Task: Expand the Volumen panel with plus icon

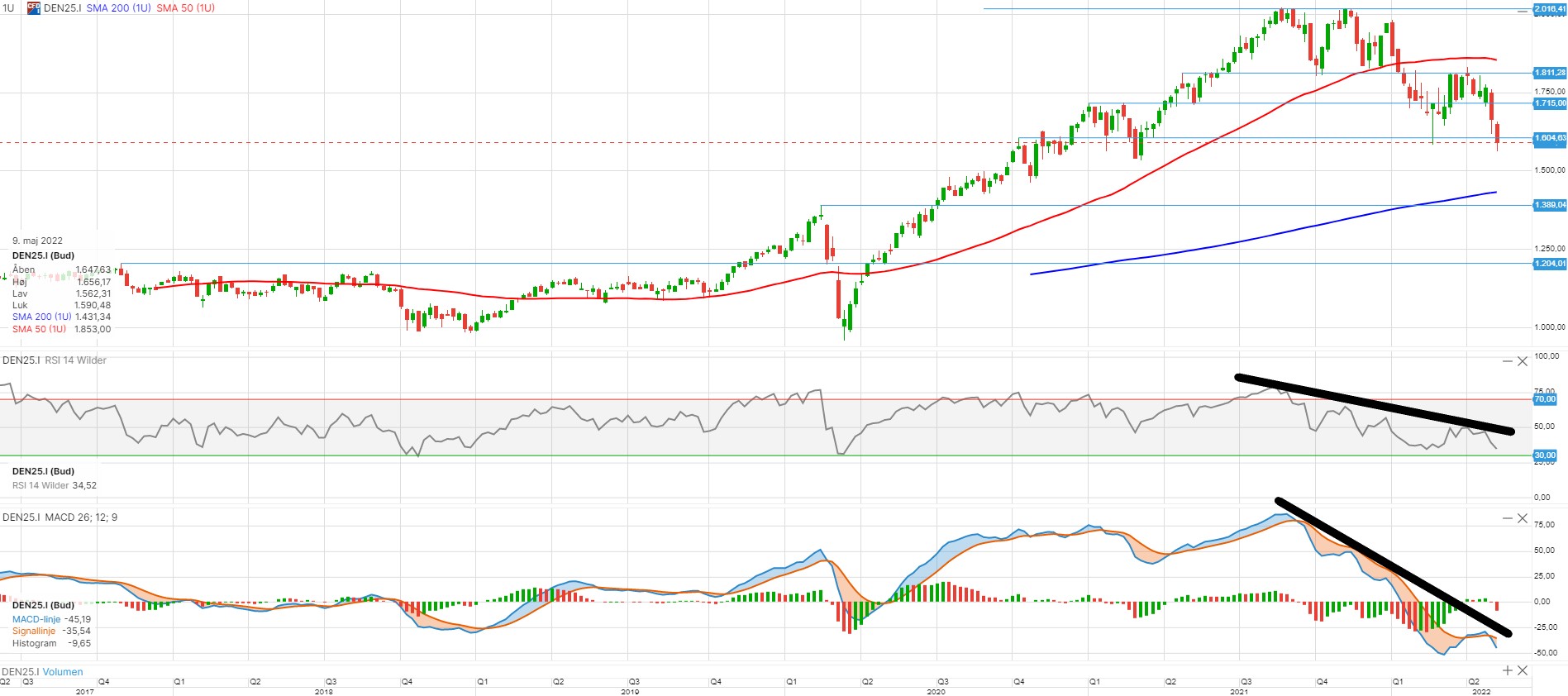Action: pyautogui.click(x=1508, y=670)
